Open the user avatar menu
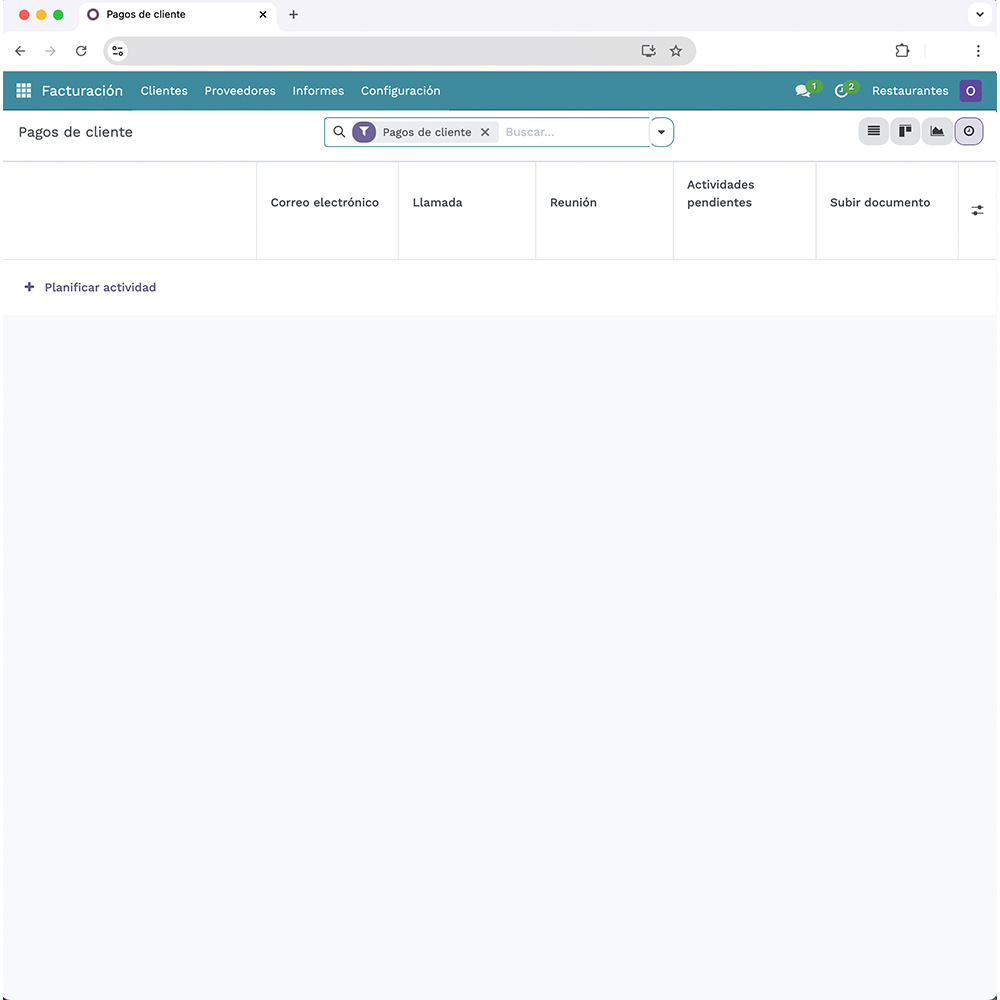Image resolution: width=1000 pixels, height=1000 pixels. (x=970, y=91)
